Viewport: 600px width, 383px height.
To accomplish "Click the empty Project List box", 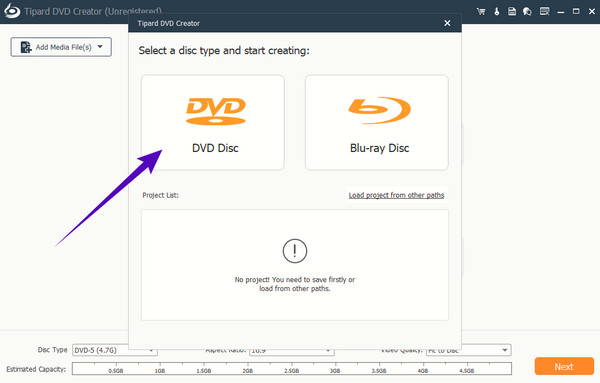I will pos(295,265).
